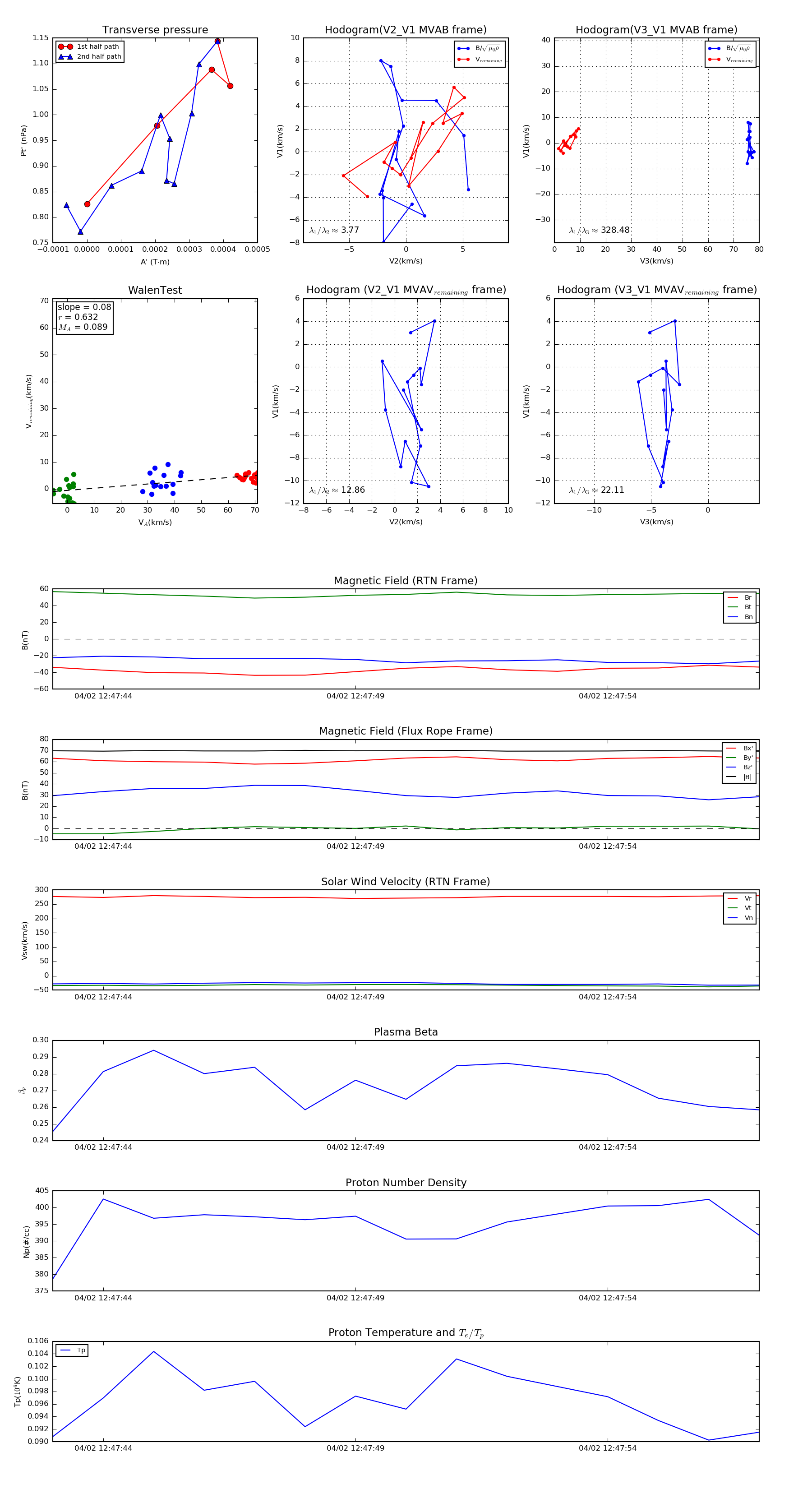The width and height of the screenshot is (812, 1489).
Task: Click the B/√μ0ρ legend entry in V2_V1 MVAB hodogram
Action: point(479,49)
